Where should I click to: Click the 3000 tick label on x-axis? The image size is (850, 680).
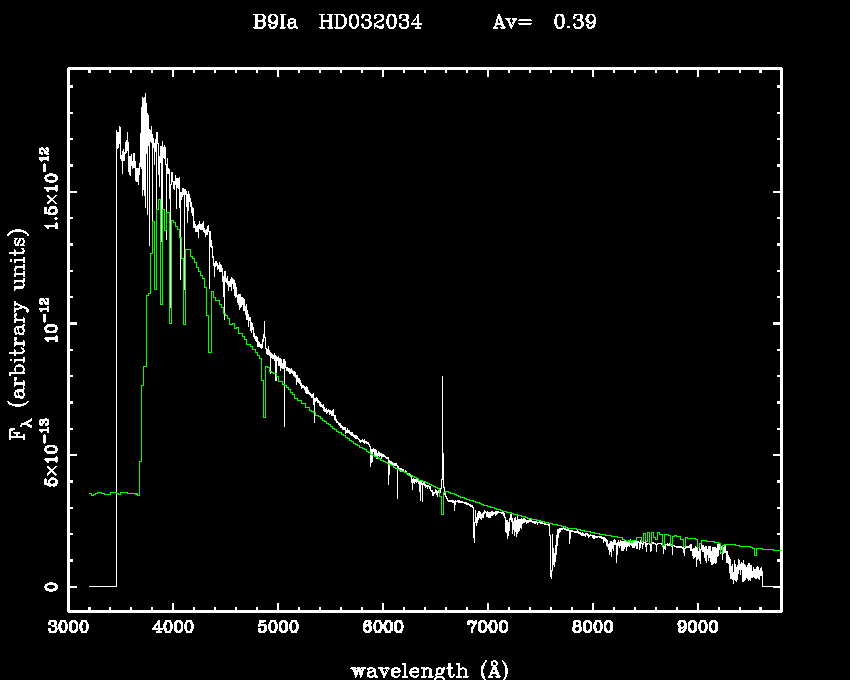coord(68,630)
